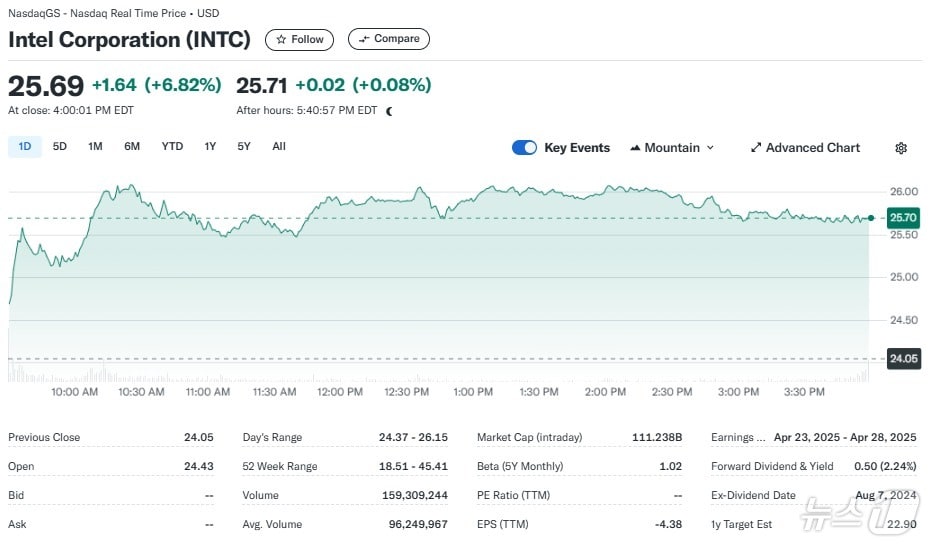This screenshot has width=930, height=547.
Task: Click the star icon in Follow button
Action: 282,39
